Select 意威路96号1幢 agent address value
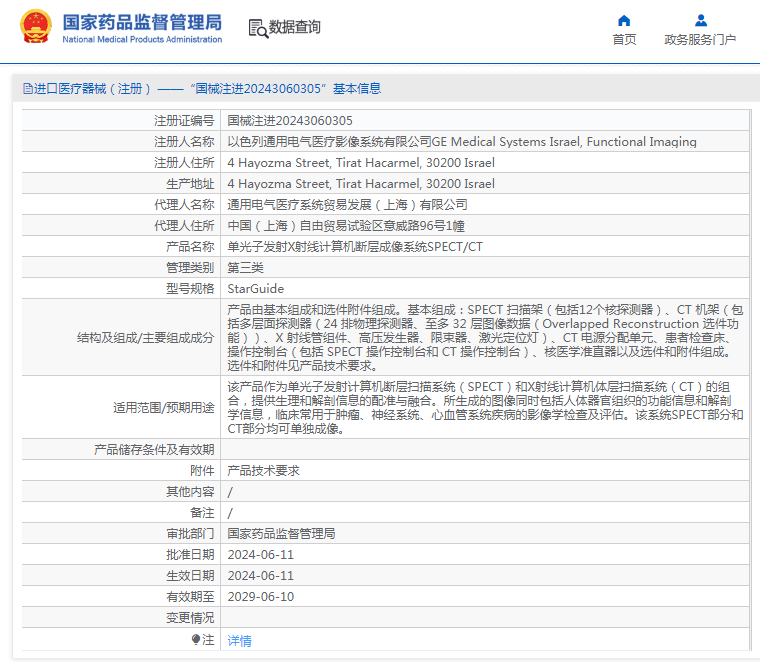 (x=346, y=226)
